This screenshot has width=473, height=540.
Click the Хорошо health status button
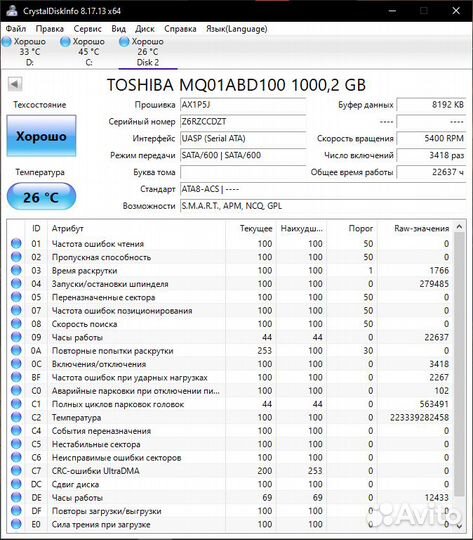(41, 136)
